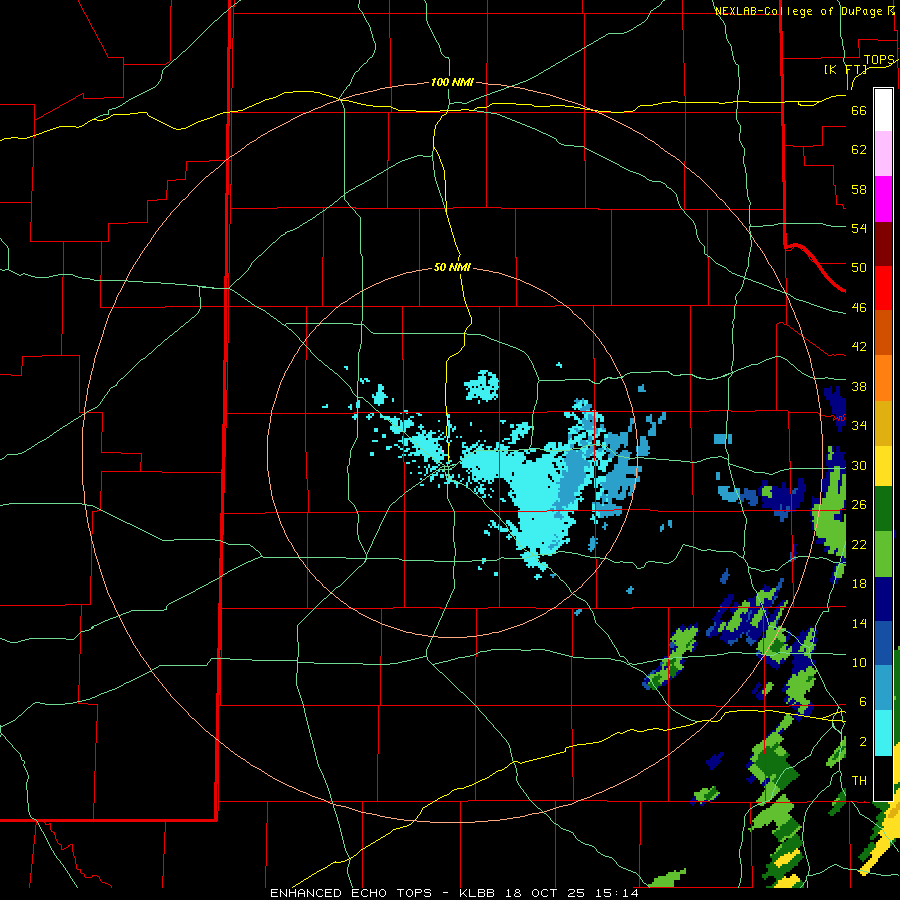Click the "58" legend value
The width and height of the screenshot is (900, 900).
pyautogui.click(x=859, y=189)
